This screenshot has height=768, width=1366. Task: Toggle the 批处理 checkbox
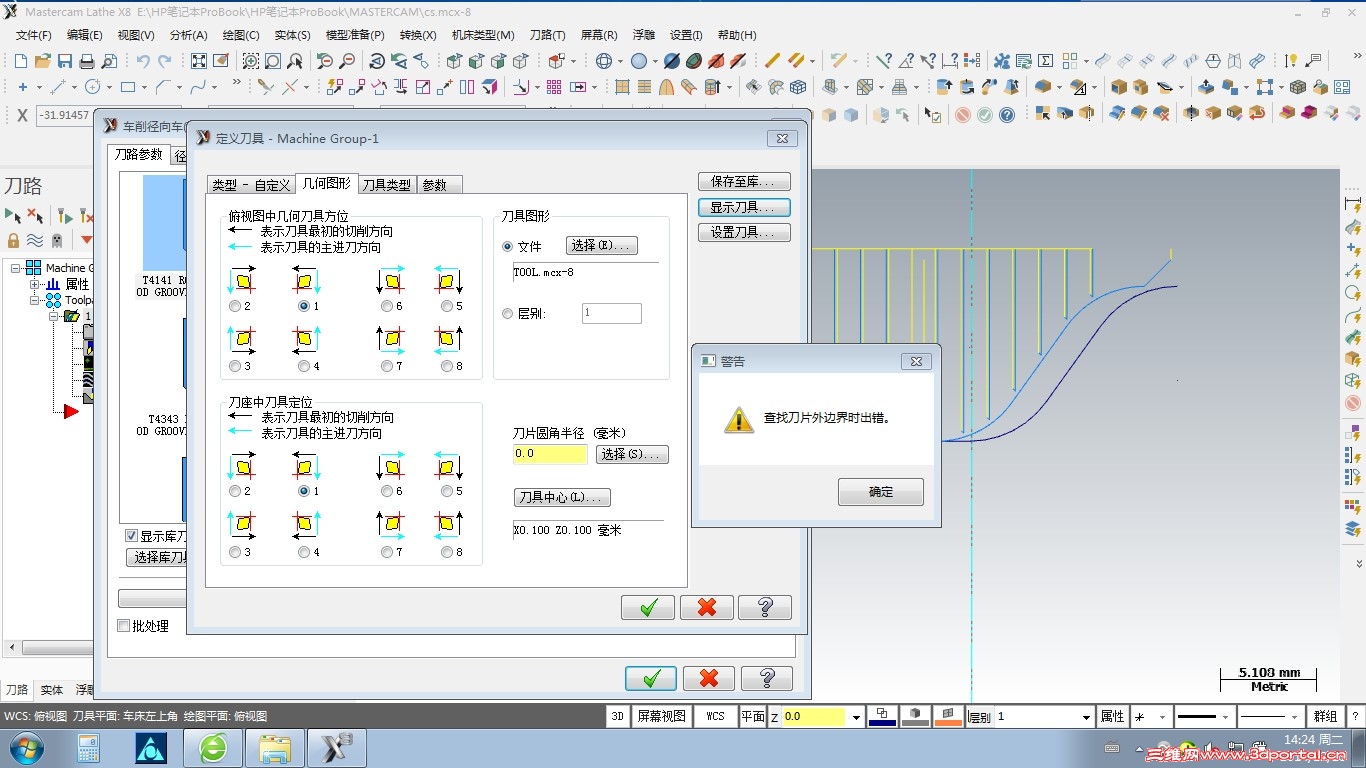(x=124, y=626)
